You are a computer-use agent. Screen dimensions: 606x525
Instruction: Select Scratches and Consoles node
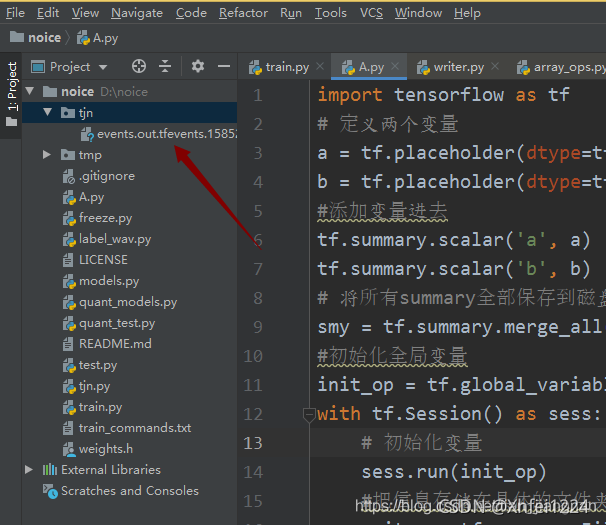[120, 491]
